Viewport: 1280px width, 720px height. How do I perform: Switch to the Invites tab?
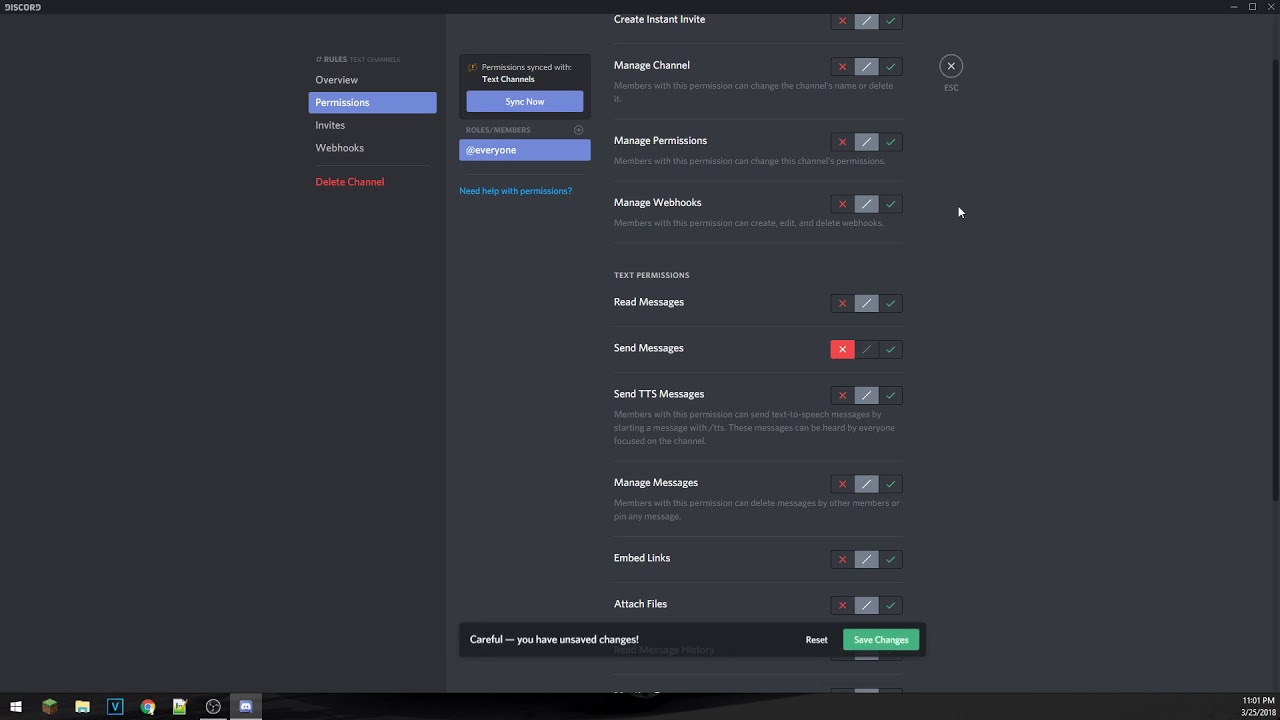[330, 124]
